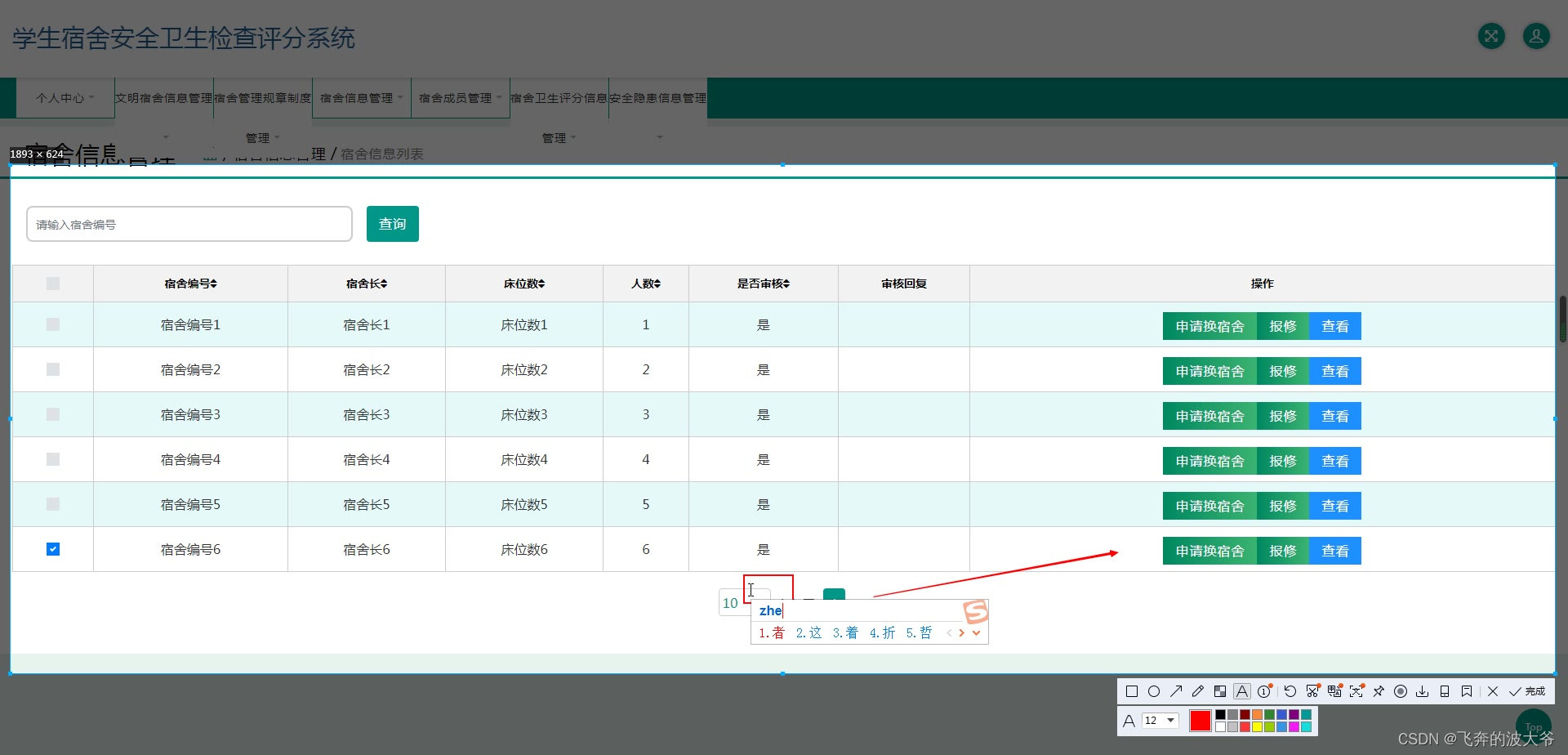Choose the yellow color swatch

[x=1258, y=726]
